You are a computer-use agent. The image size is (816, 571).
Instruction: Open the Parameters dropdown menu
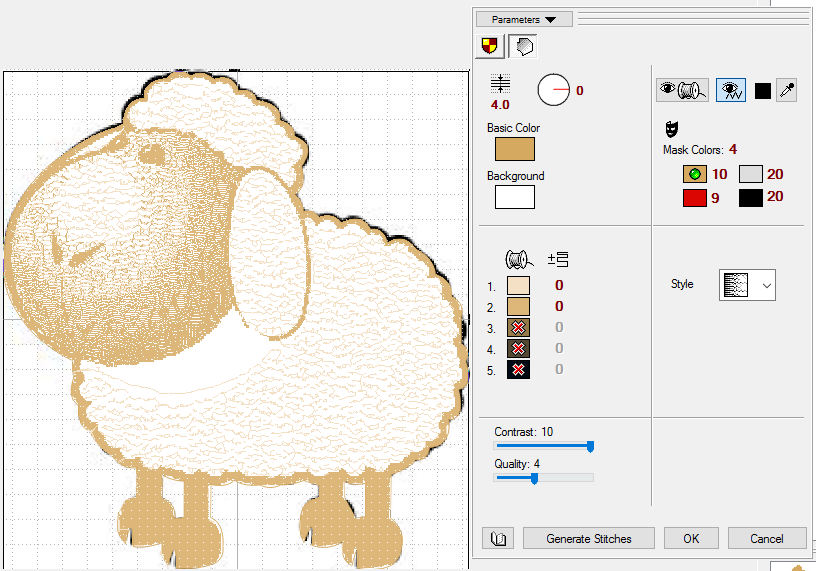click(x=524, y=19)
